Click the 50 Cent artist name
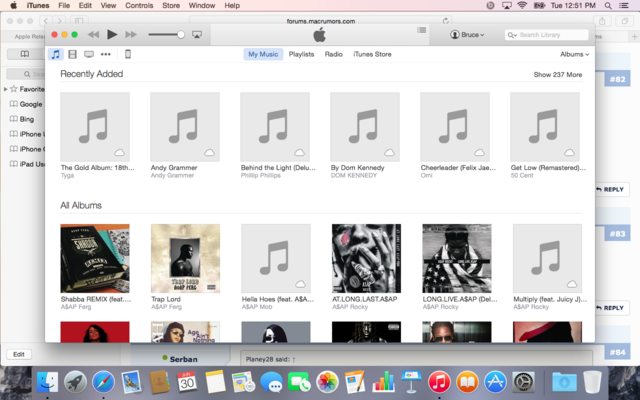Screen dimensions: 640x400 (522, 176)
